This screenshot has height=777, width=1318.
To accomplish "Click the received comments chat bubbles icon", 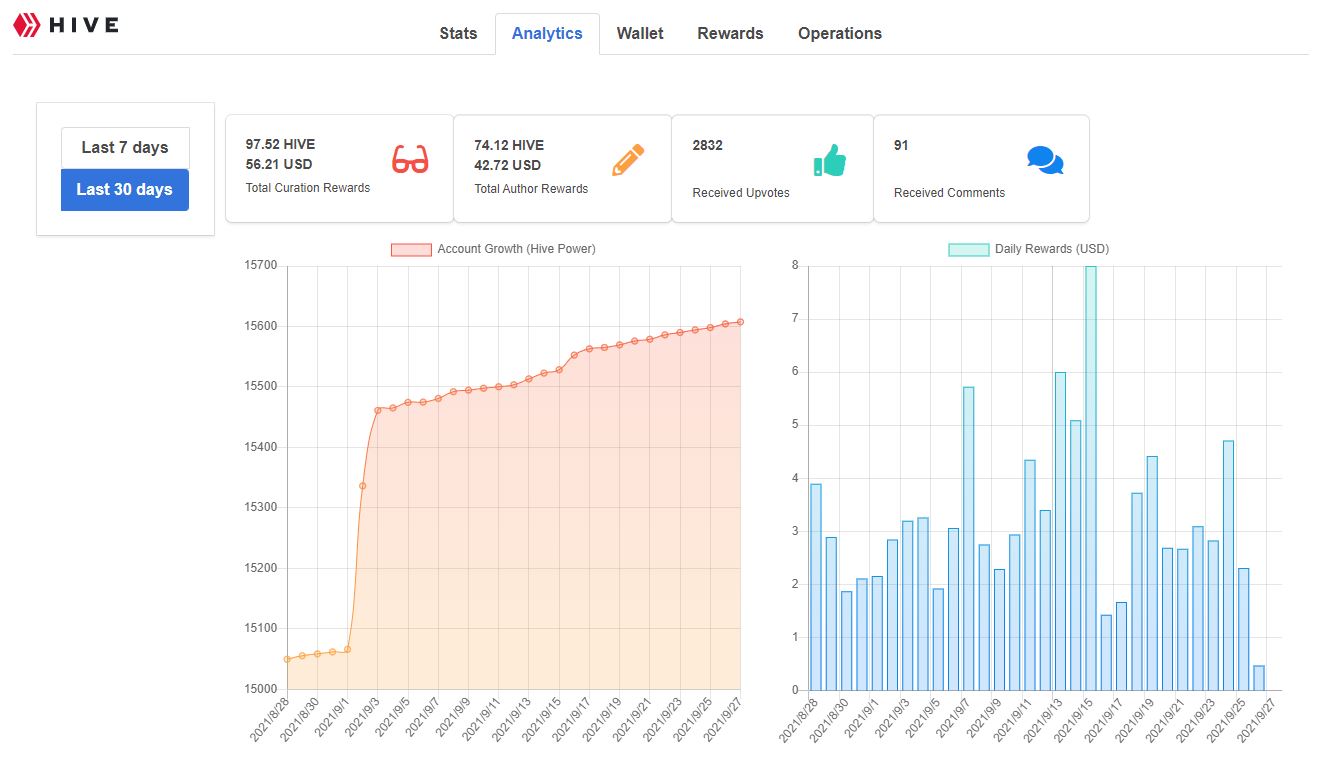I will (x=1045, y=160).
